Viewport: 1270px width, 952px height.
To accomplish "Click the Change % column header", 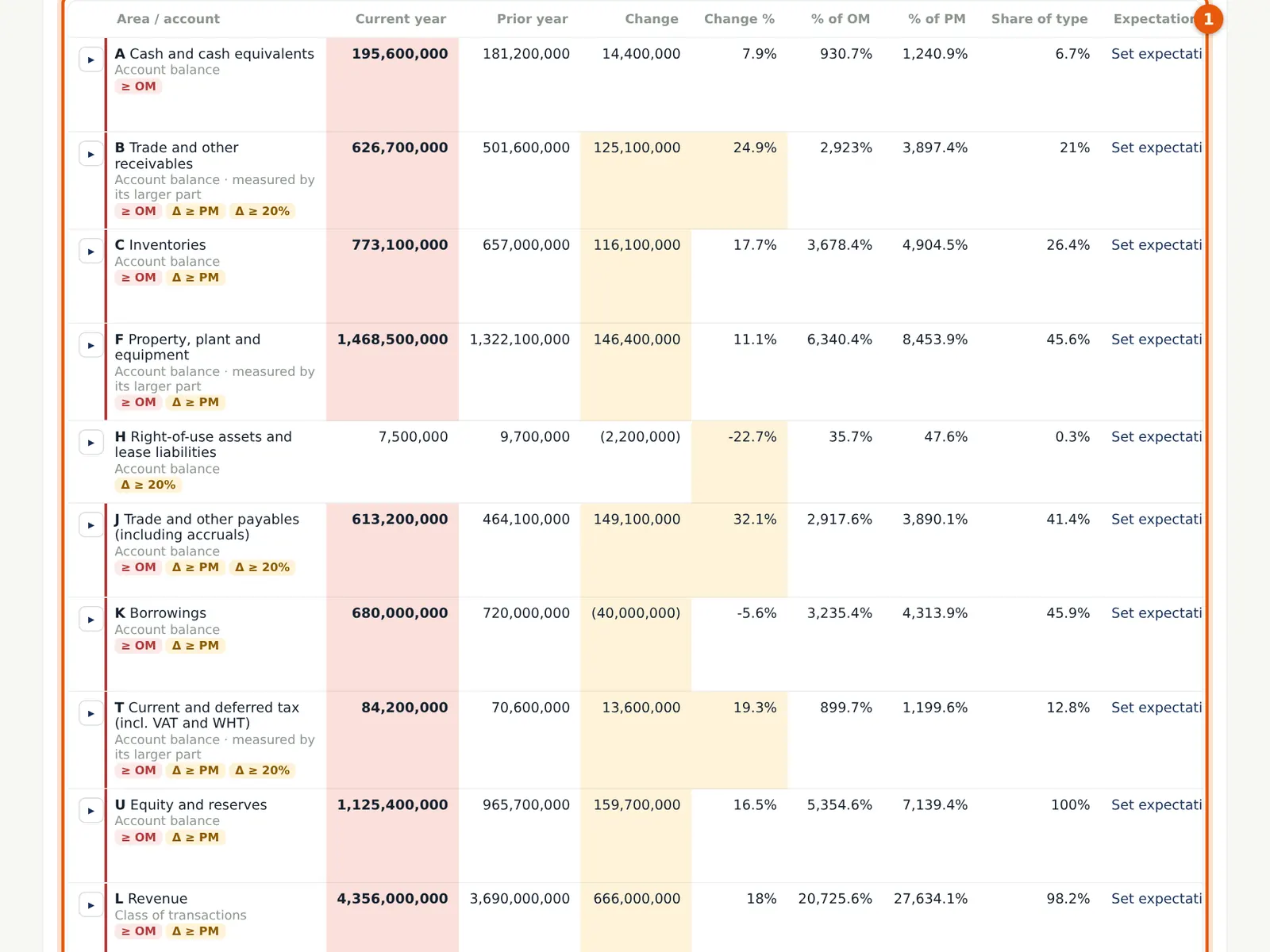I will 739,19.
